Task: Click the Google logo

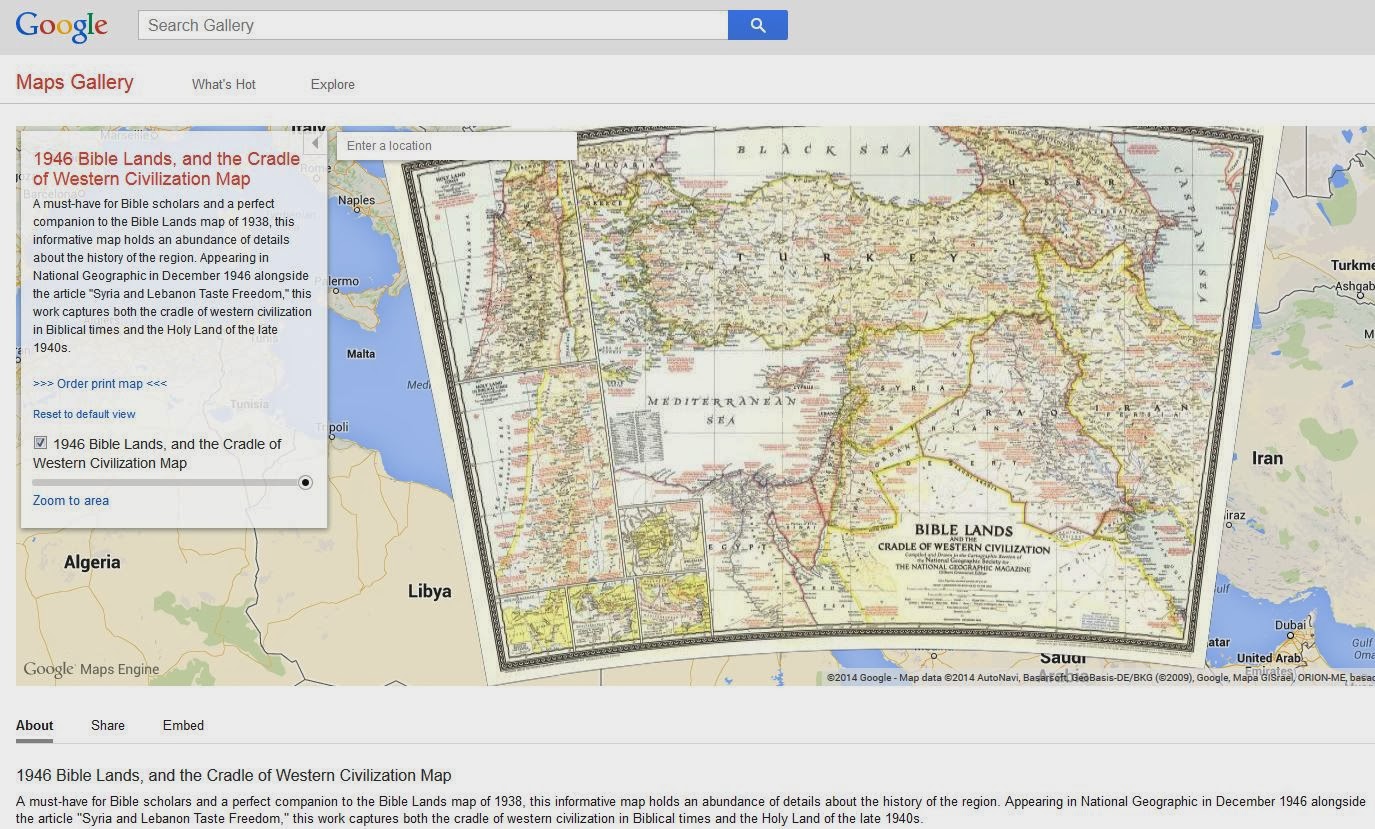Action: pos(61,26)
